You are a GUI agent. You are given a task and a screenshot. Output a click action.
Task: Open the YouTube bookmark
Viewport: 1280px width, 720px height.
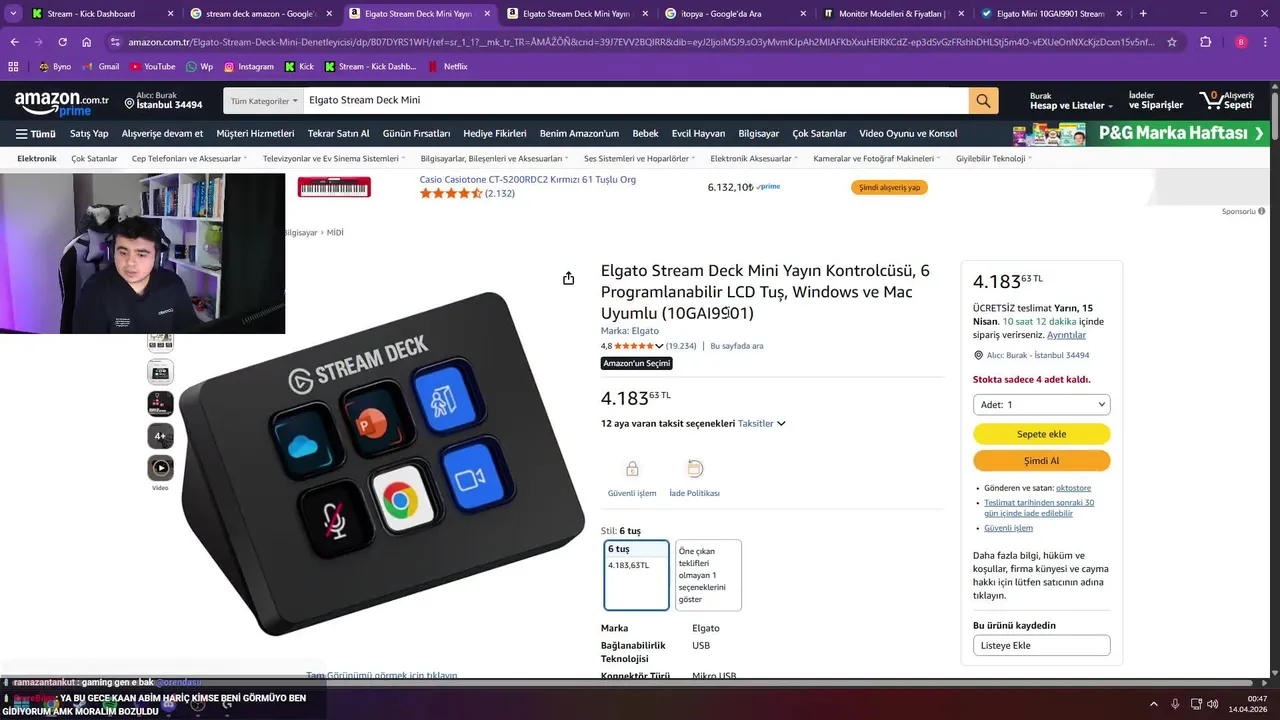pos(152,66)
